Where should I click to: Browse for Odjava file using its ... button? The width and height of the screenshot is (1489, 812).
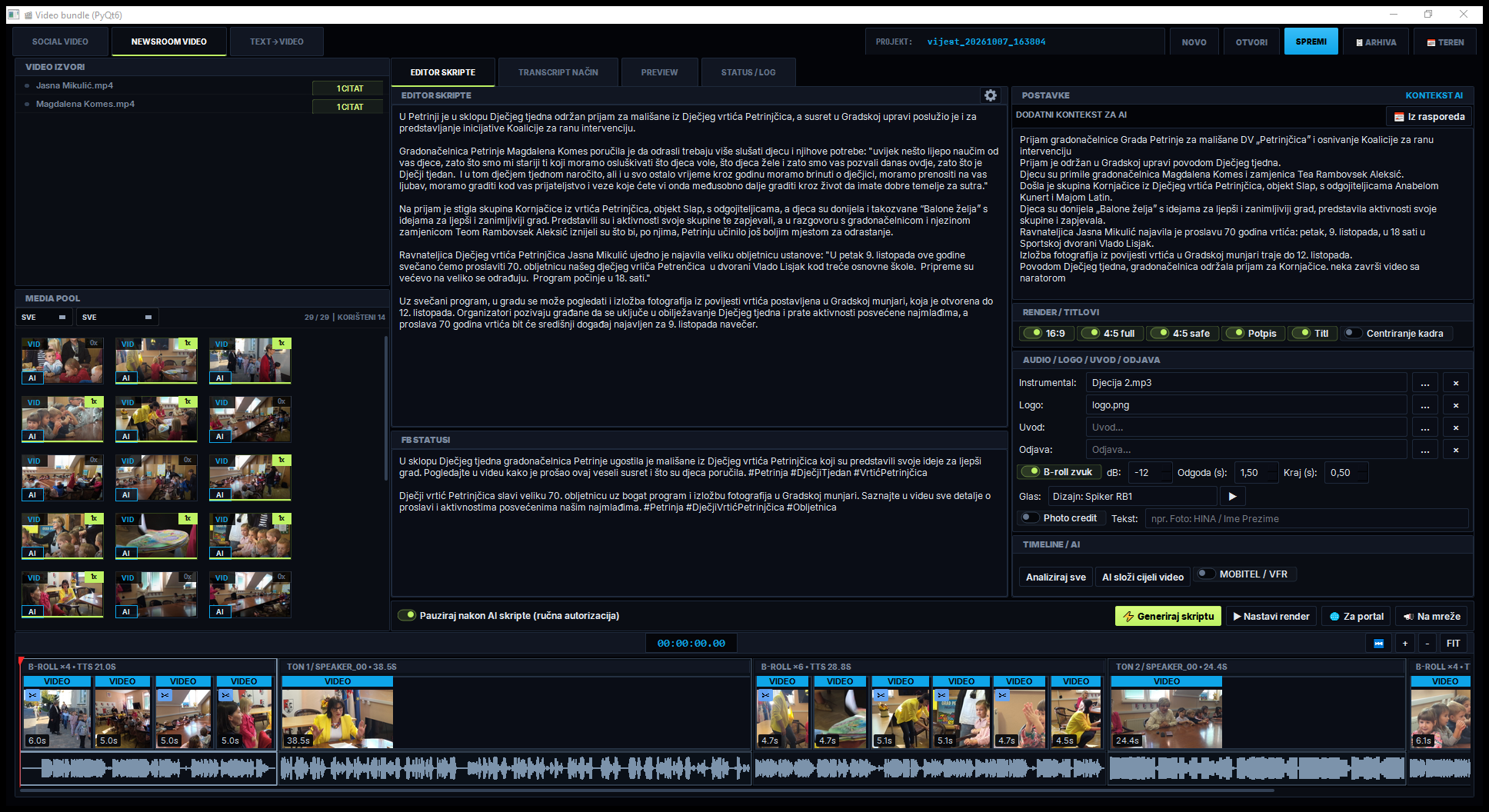tap(1425, 450)
